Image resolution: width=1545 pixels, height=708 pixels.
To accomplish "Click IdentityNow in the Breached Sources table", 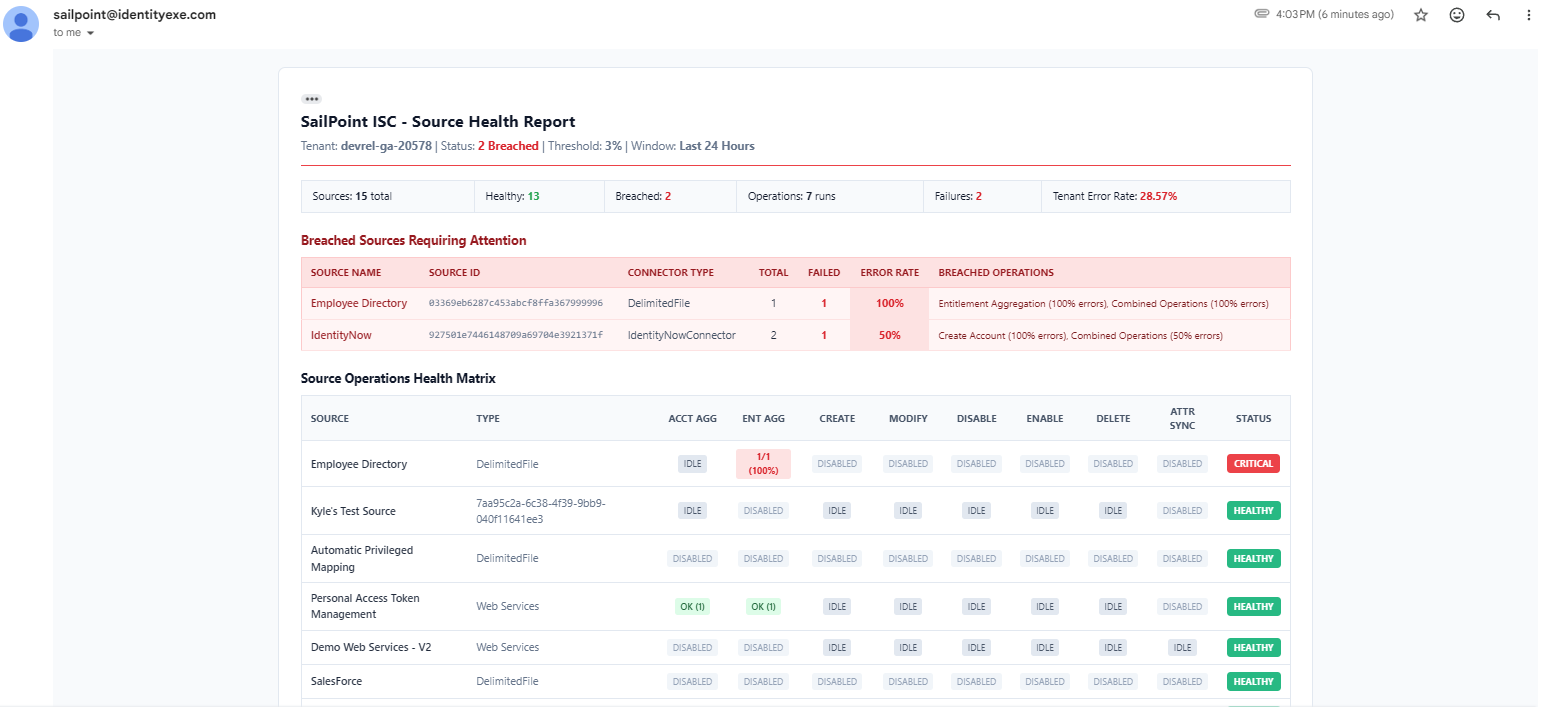I will click(x=341, y=335).
